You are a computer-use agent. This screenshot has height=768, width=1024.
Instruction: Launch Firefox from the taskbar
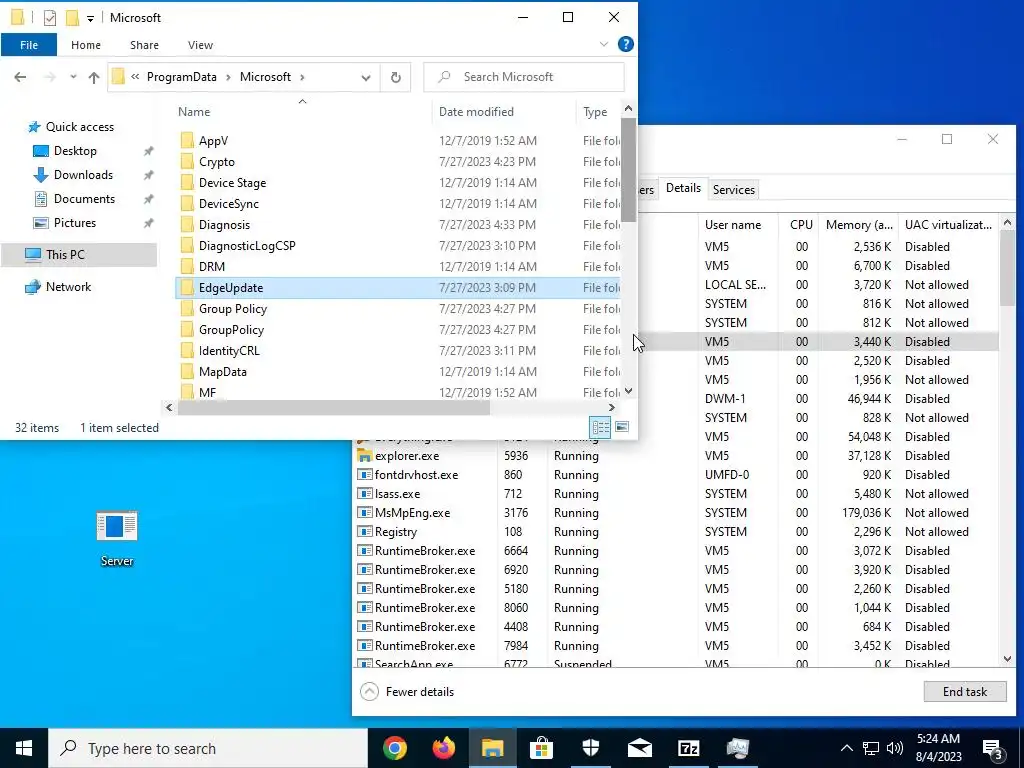pyautogui.click(x=444, y=748)
